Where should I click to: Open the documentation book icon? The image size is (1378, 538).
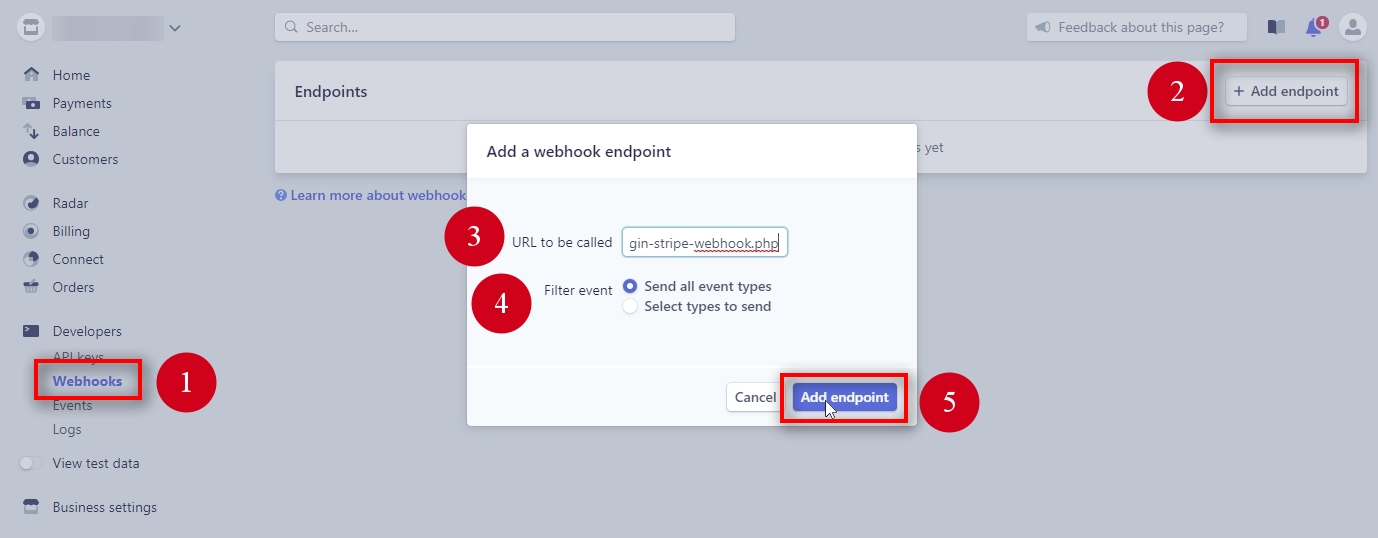coord(1276,27)
